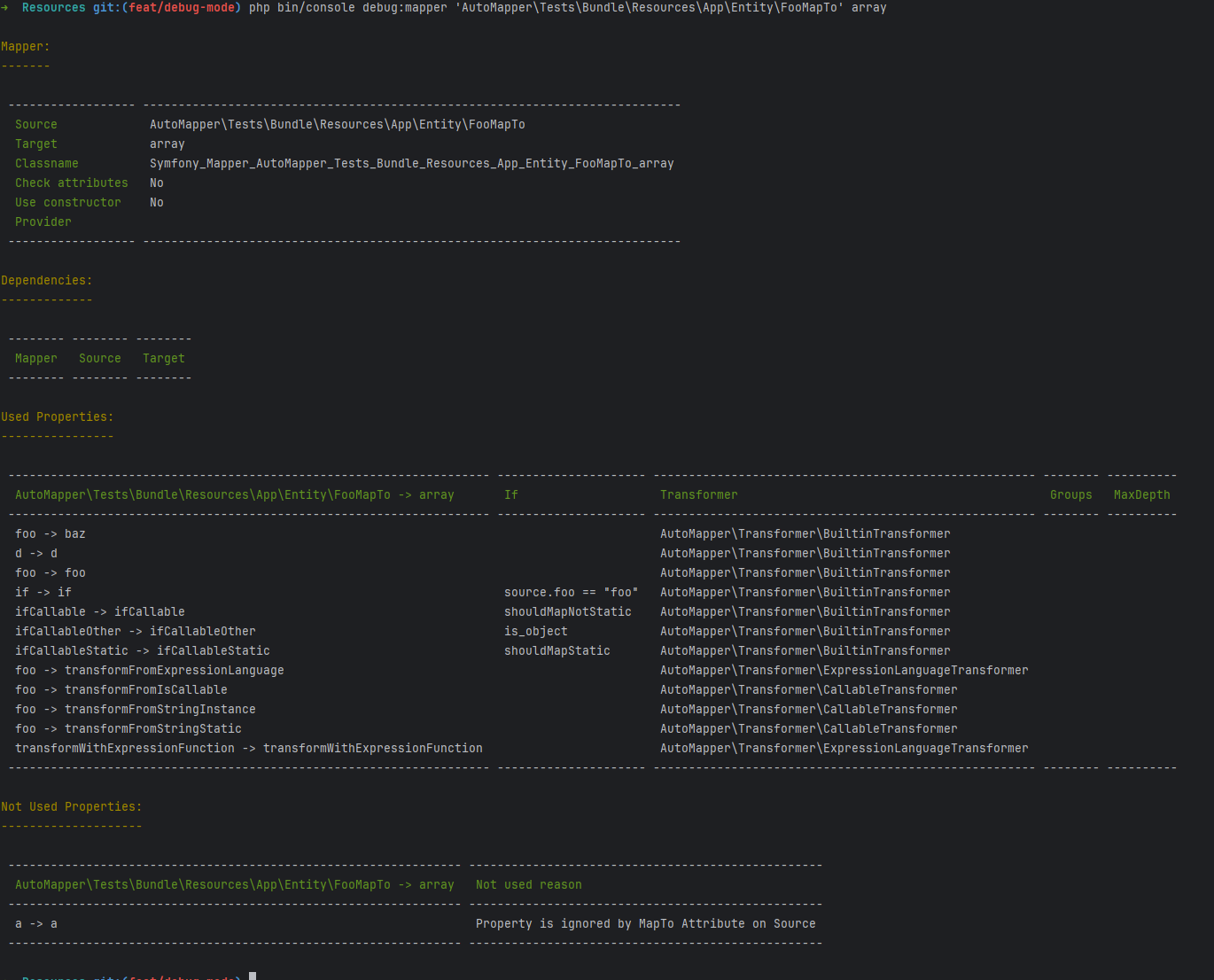Click the "Transformer" column header

coord(698,495)
